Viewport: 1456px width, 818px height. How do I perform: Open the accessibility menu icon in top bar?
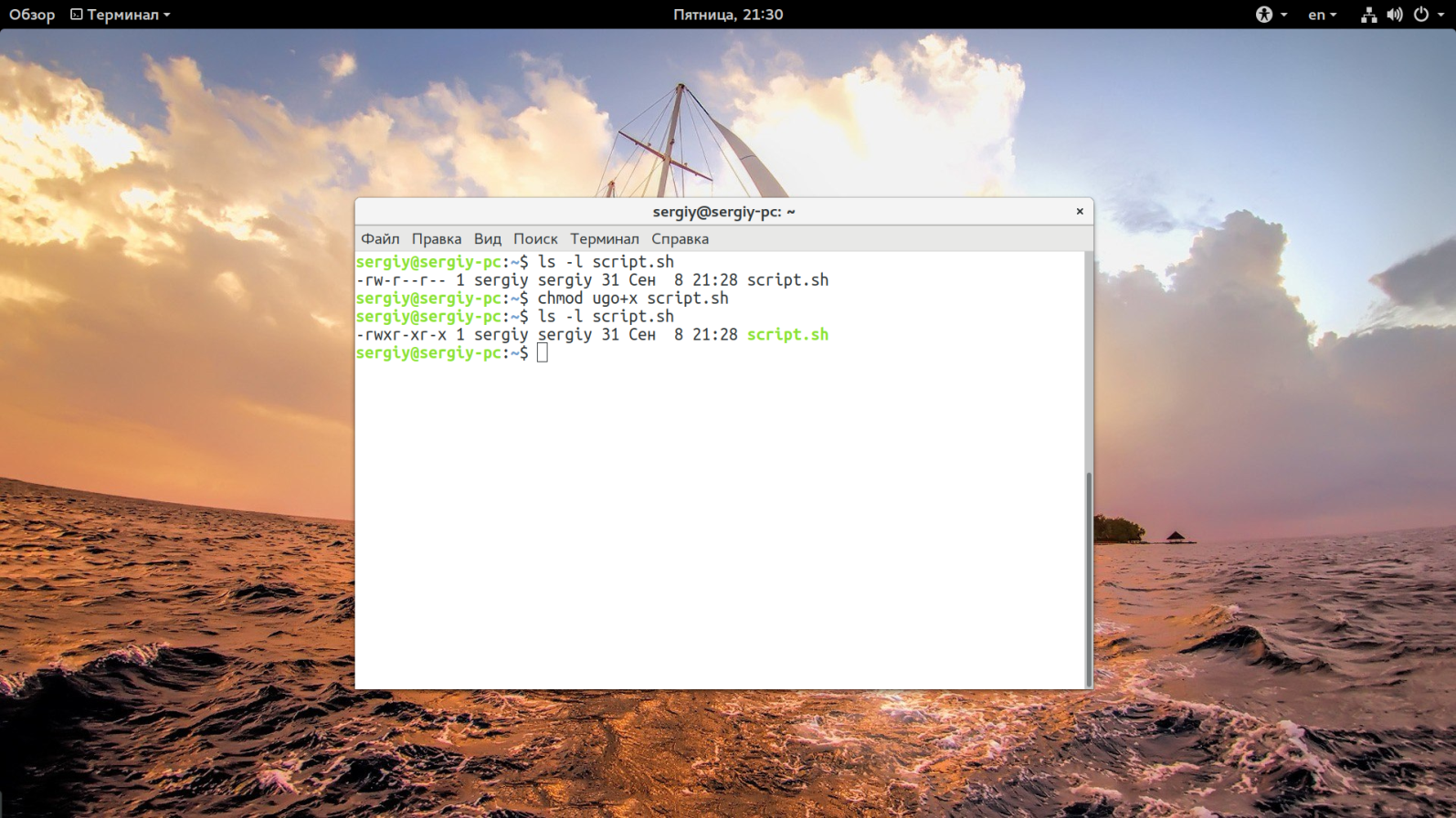pyautogui.click(x=1264, y=15)
